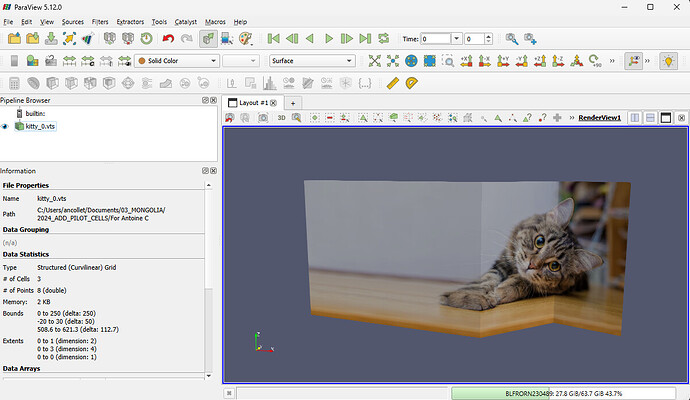
Task: Toggle the 3D interaction mode button
Action: pos(281,118)
